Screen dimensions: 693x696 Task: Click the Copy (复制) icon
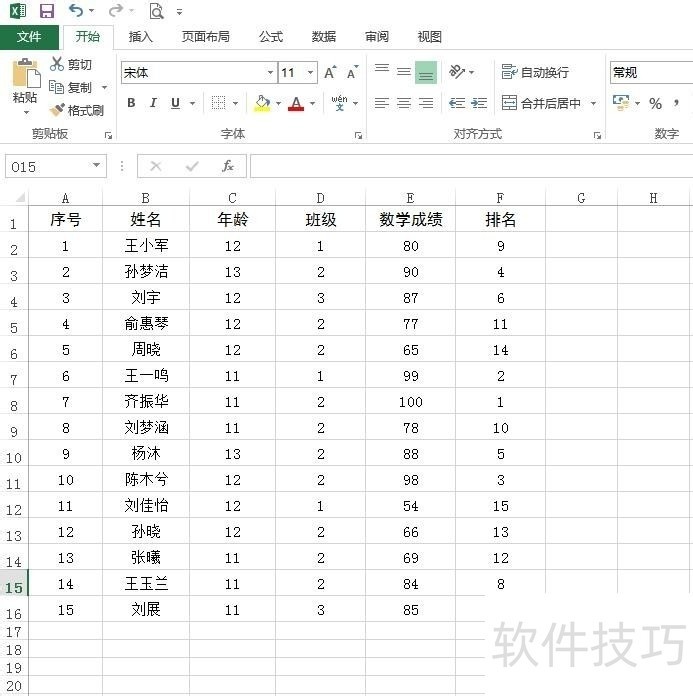pos(56,87)
